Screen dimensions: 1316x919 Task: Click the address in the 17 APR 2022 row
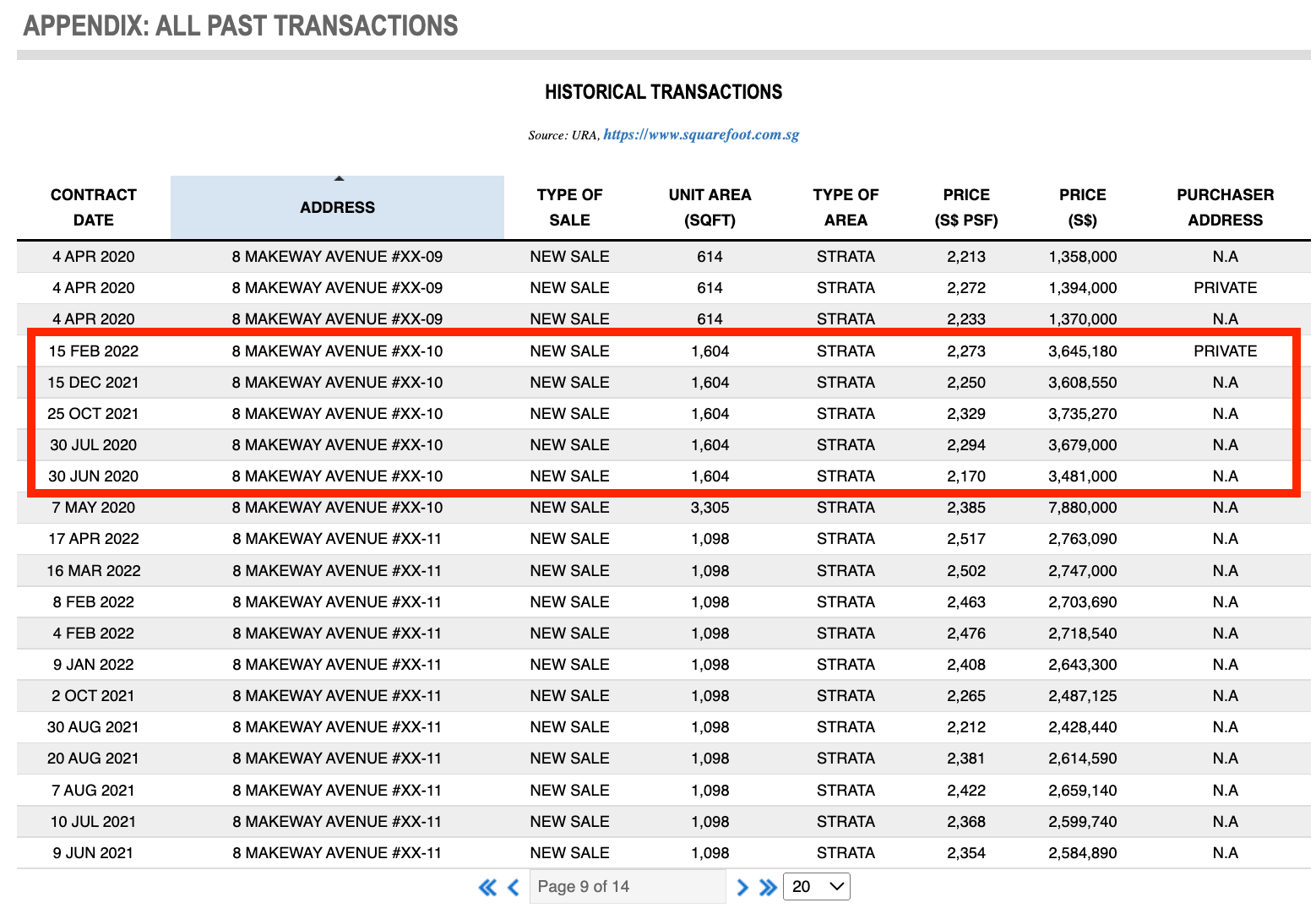pyautogui.click(x=337, y=539)
